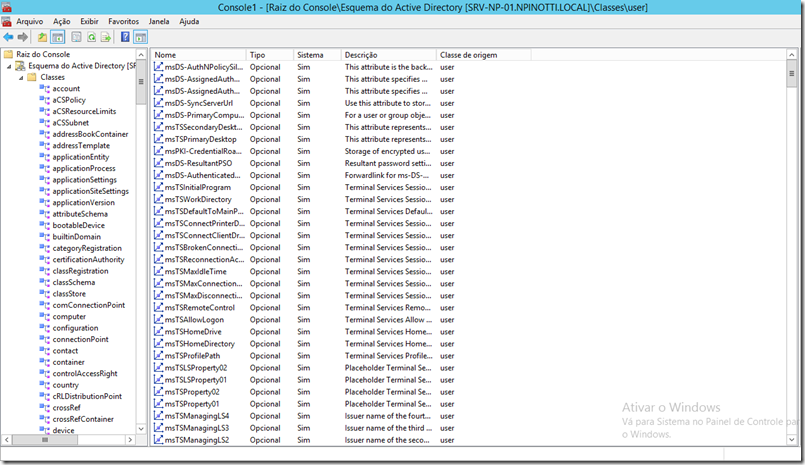
Task: Open the Janela menu
Action: click(159, 22)
